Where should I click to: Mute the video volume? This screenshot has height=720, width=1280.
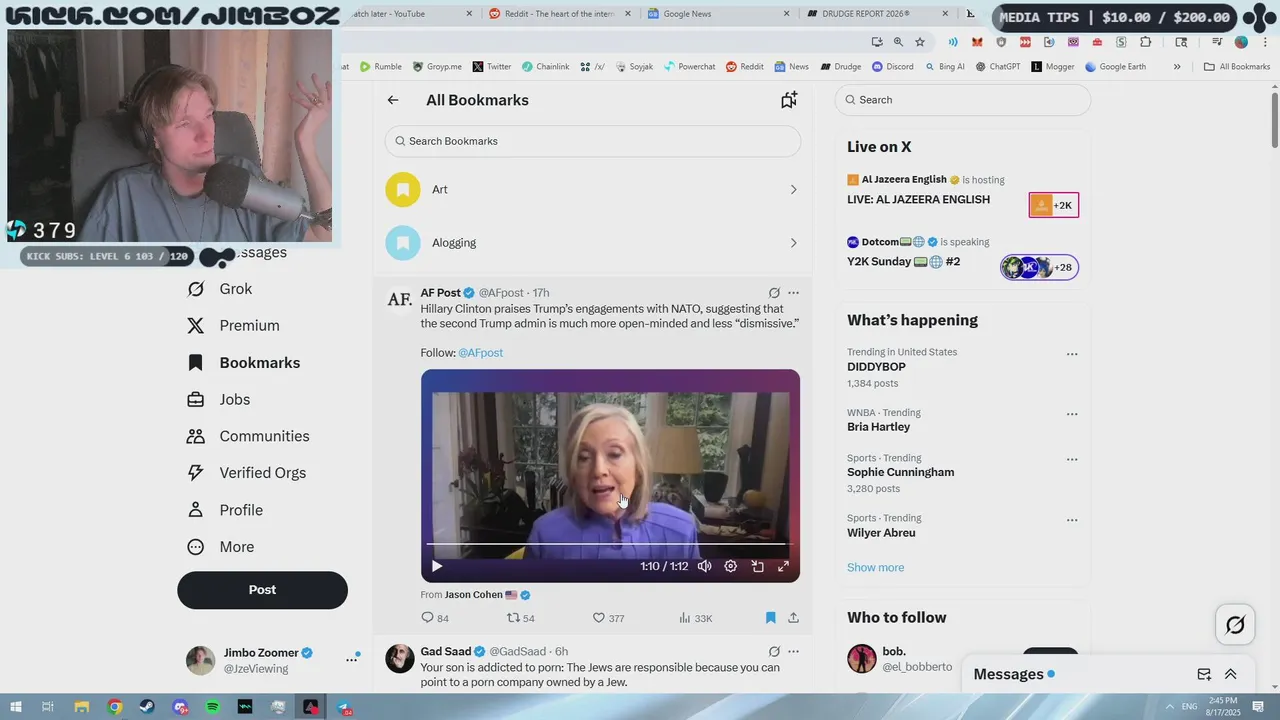point(704,566)
